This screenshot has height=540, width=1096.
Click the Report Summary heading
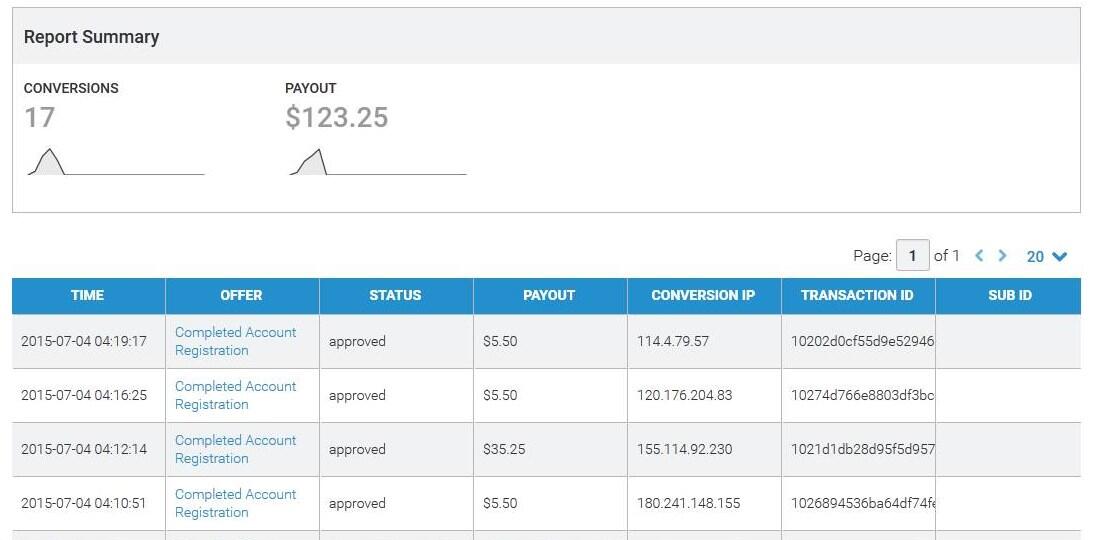coord(92,37)
